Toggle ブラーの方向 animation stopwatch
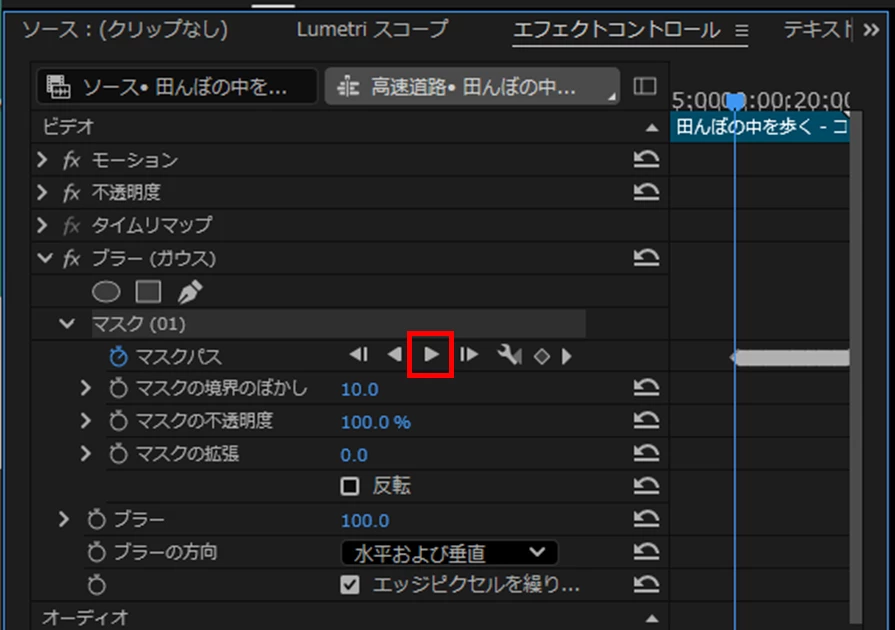The height and width of the screenshot is (630, 895). click(x=96, y=552)
